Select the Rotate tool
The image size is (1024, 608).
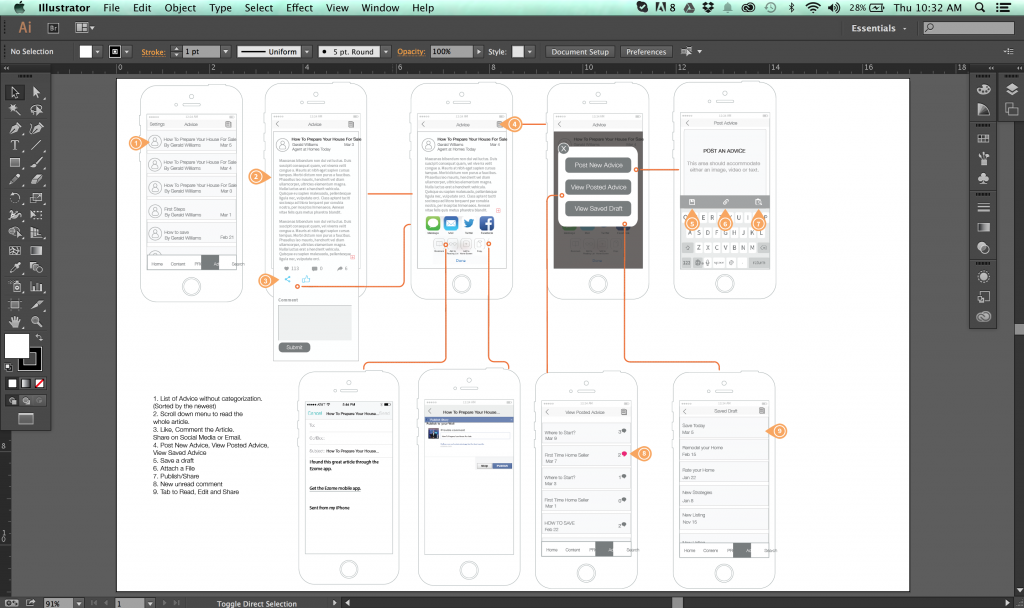[15, 198]
